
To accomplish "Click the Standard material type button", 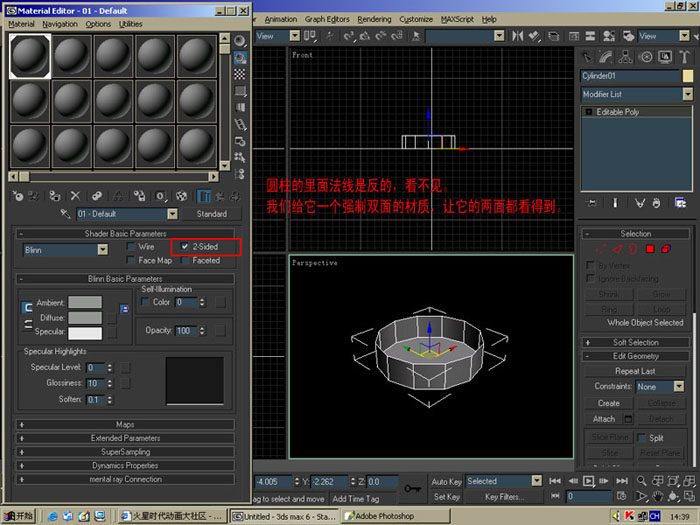I will point(212,214).
